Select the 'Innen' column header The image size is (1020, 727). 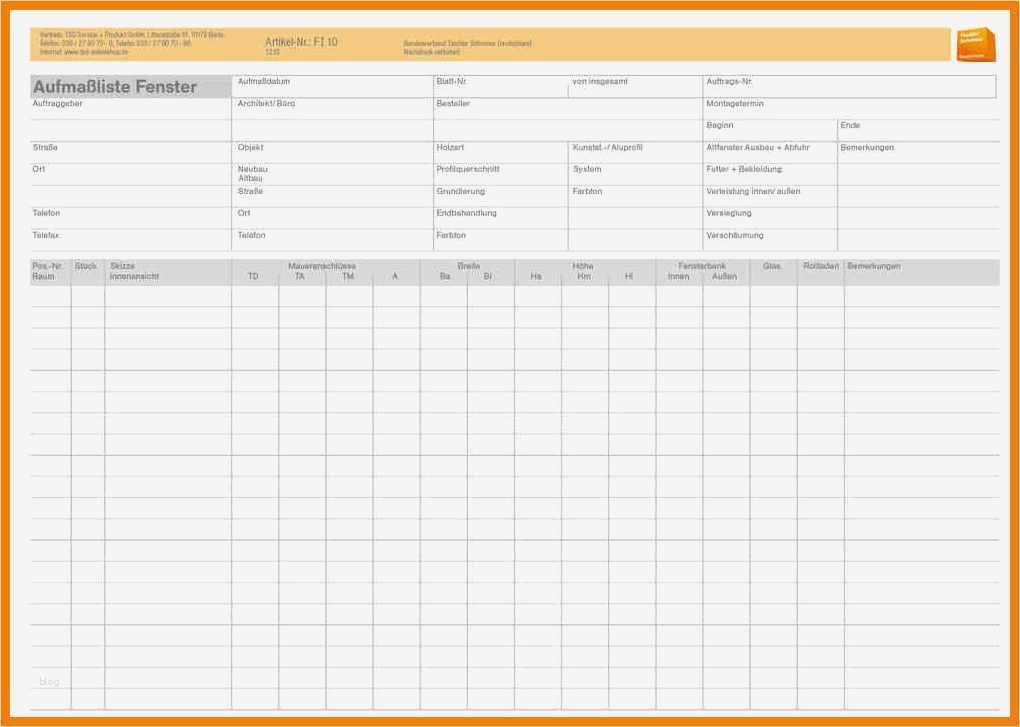click(678, 276)
